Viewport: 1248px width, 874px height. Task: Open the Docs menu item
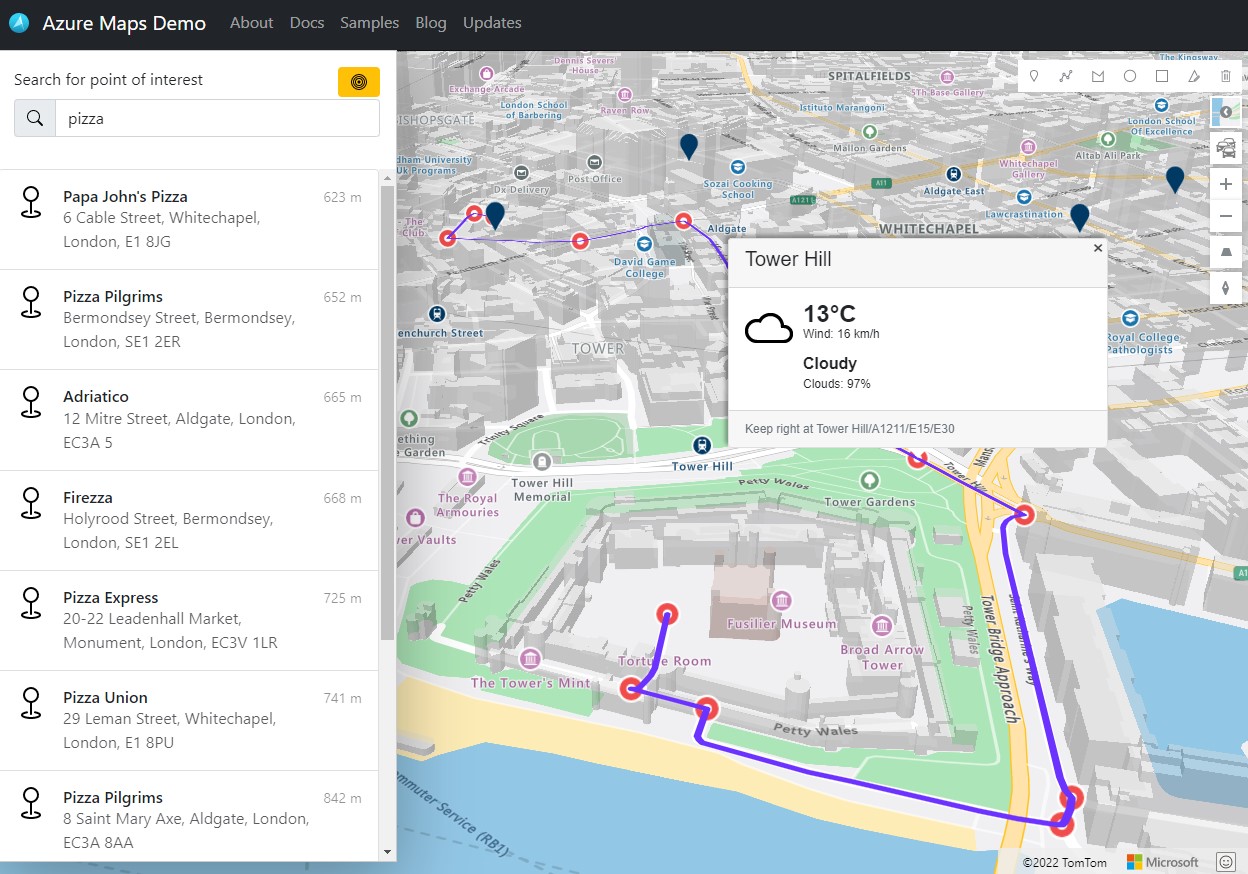pos(307,23)
